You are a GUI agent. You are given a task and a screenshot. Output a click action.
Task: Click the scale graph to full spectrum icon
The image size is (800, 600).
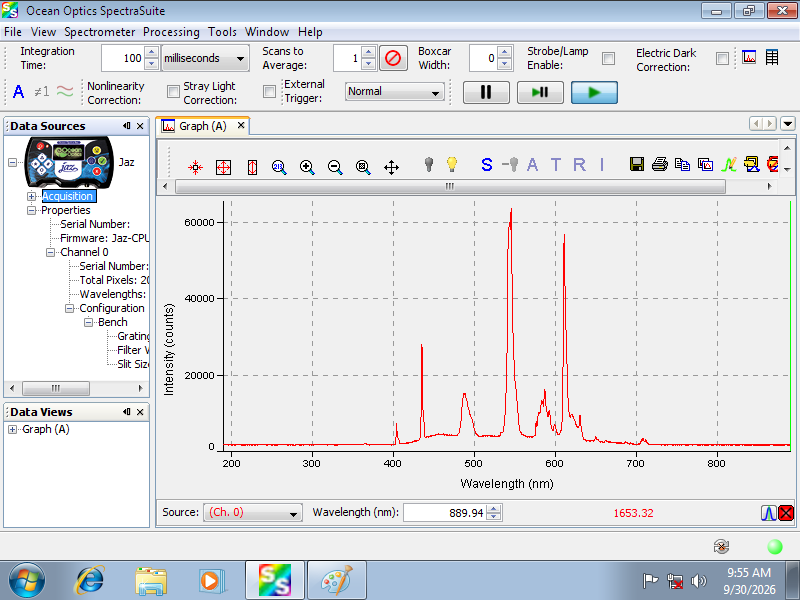click(223, 167)
